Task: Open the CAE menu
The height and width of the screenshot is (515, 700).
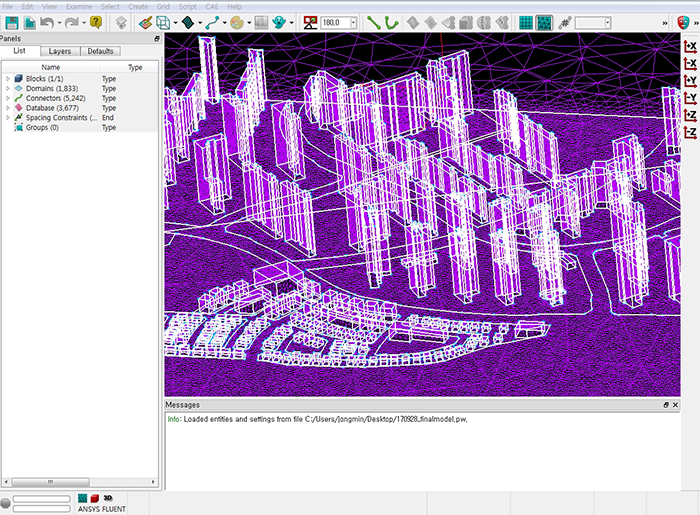Action: tap(212, 6)
